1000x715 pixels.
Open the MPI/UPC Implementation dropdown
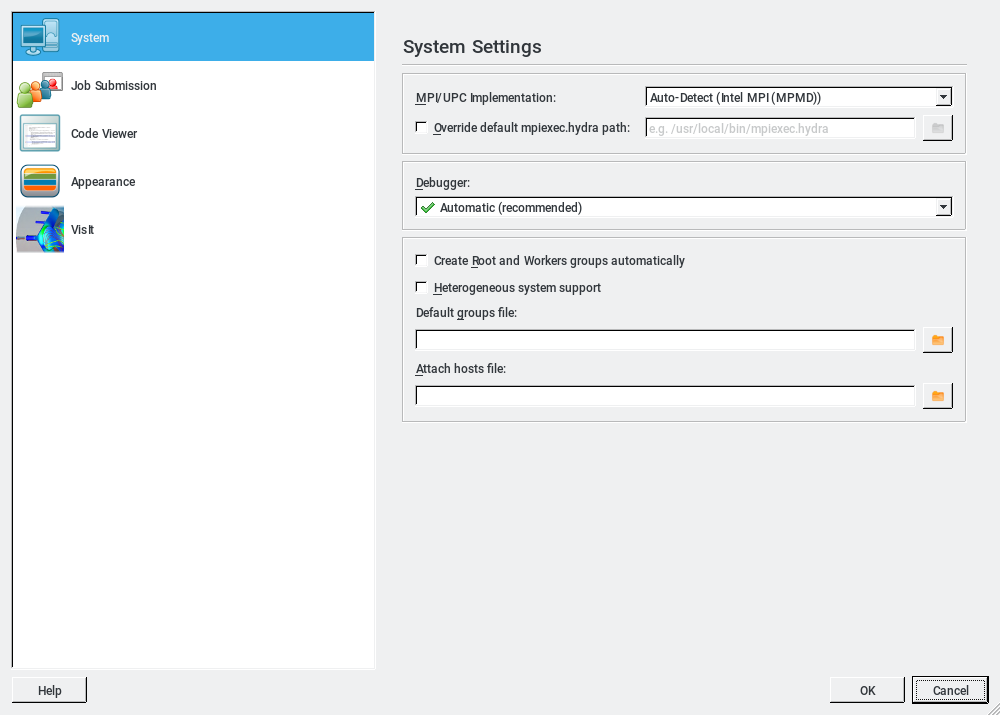tap(798, 97)
